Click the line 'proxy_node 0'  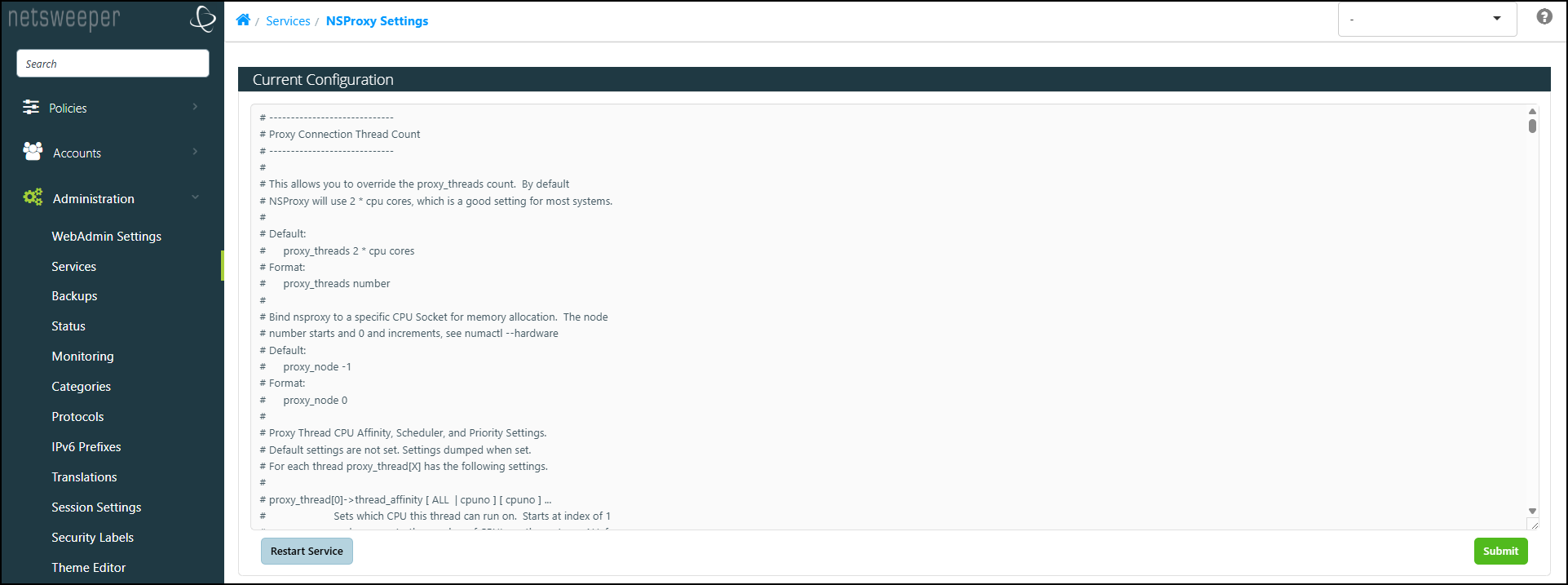(316, 400)
